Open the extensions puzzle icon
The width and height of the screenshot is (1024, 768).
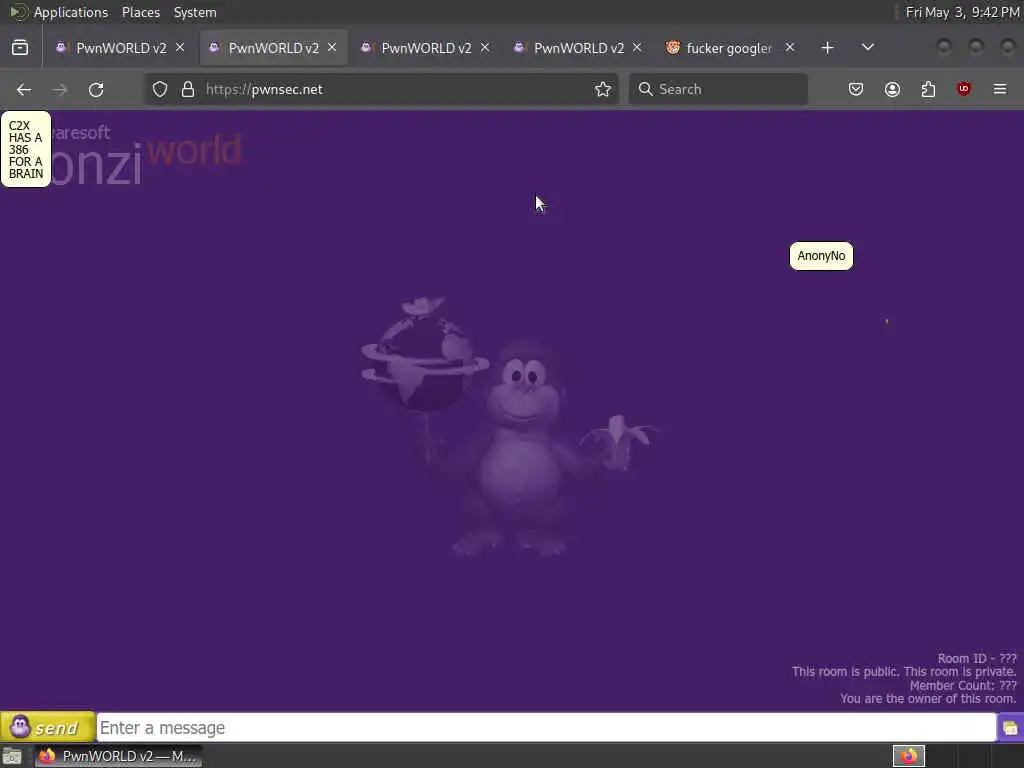coord(928,89)
